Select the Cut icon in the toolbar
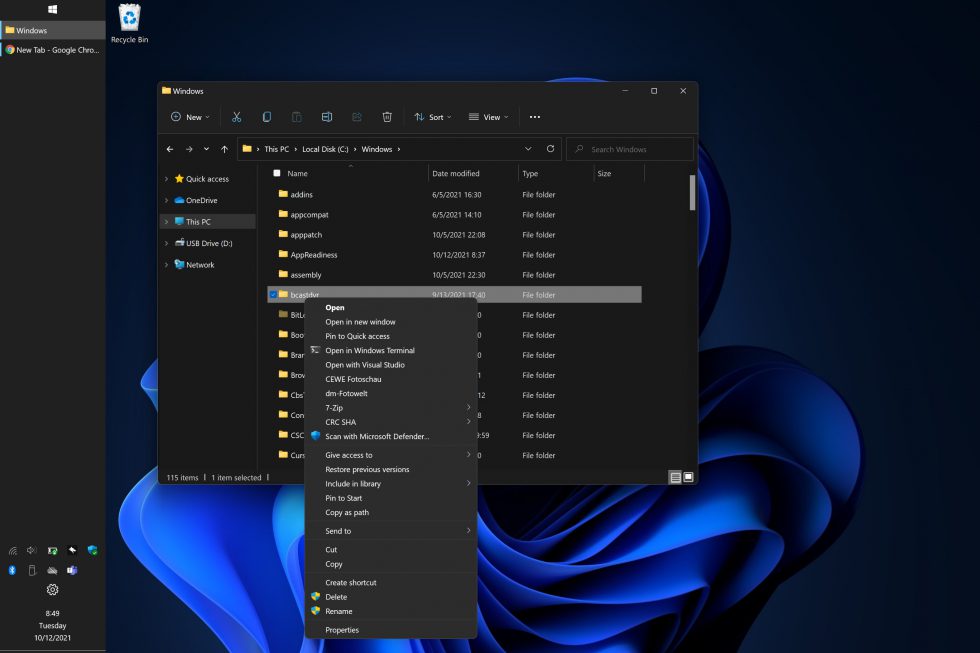 [236, 117]
